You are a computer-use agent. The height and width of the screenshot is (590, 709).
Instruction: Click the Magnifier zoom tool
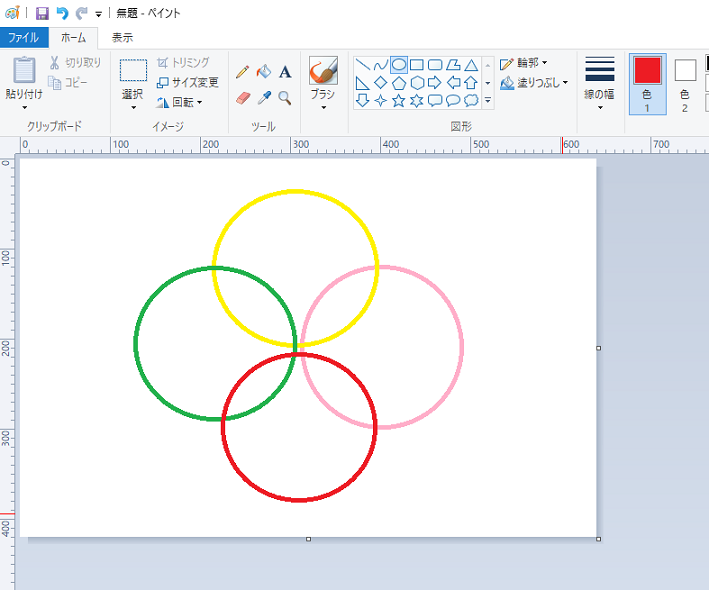pyautogui.click(x=285, y=98)
